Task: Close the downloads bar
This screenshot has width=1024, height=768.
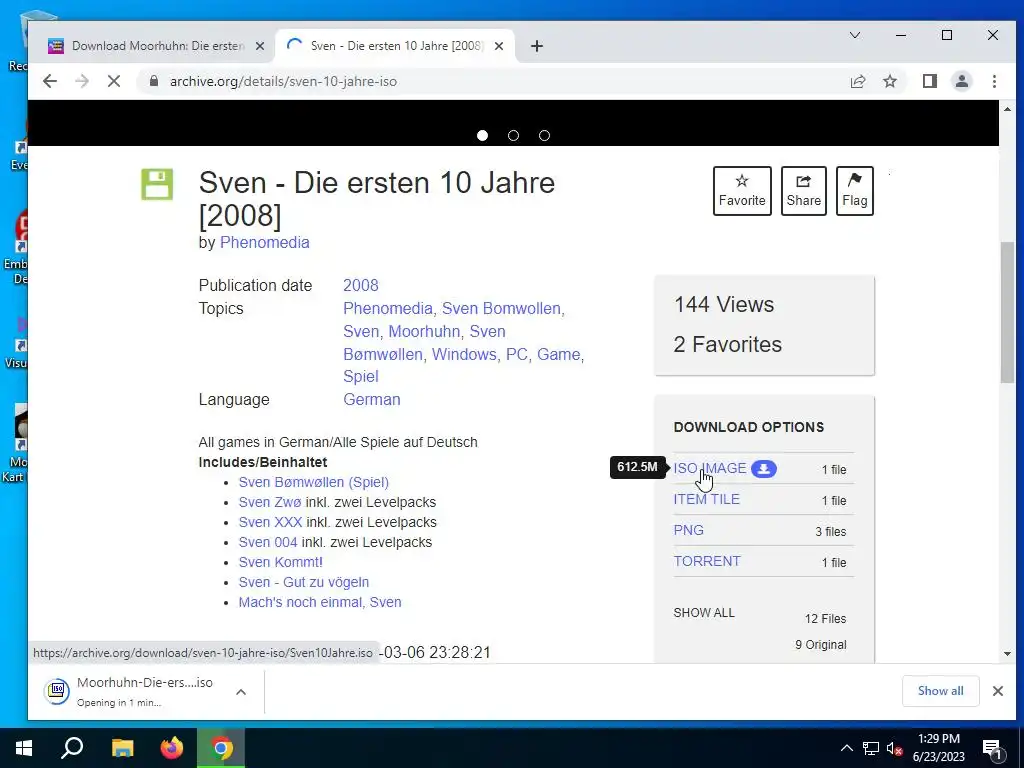Action: (x=998, y=691)
